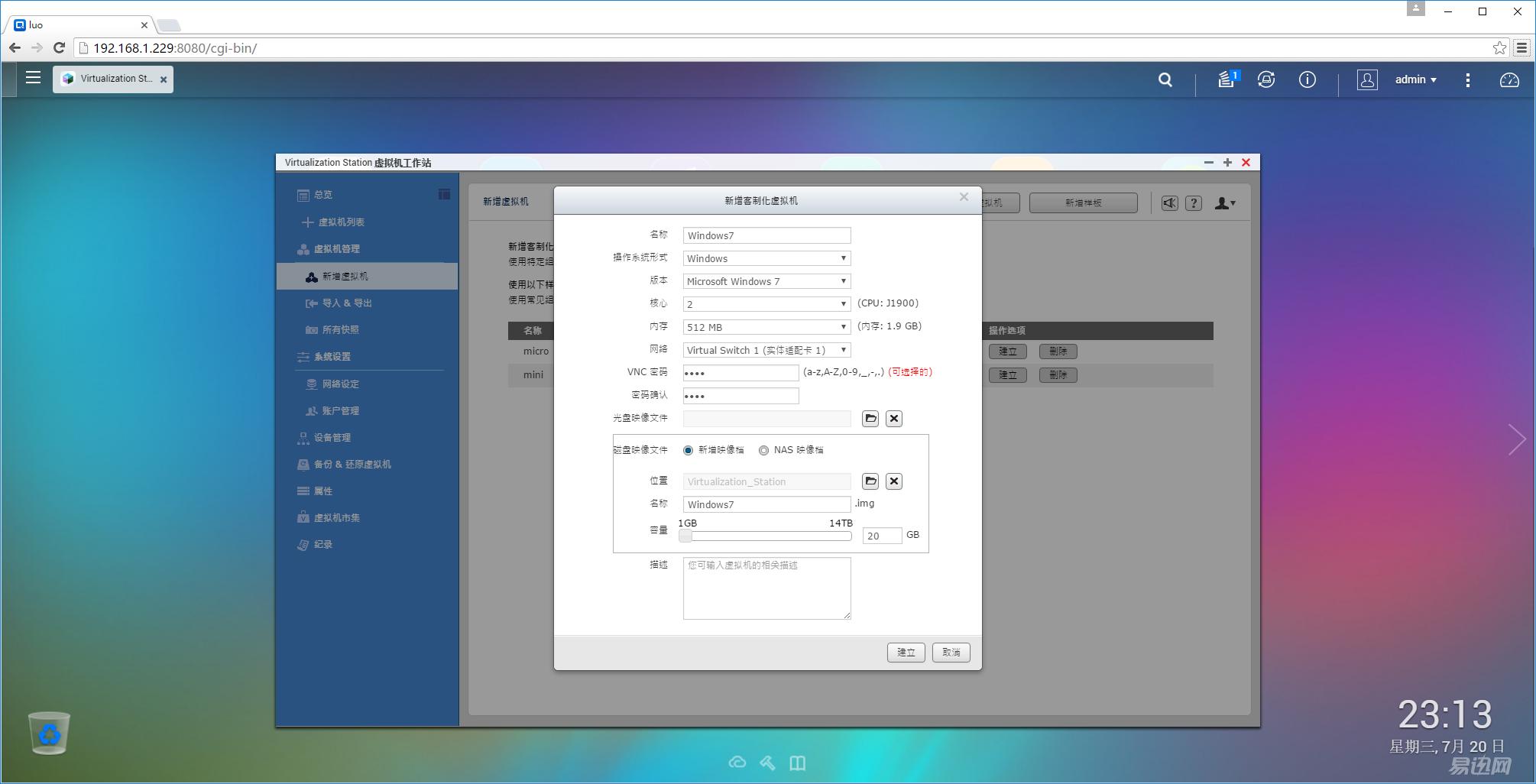
Task: Click the 建立 button in dialog
Action: click(906, 653)
